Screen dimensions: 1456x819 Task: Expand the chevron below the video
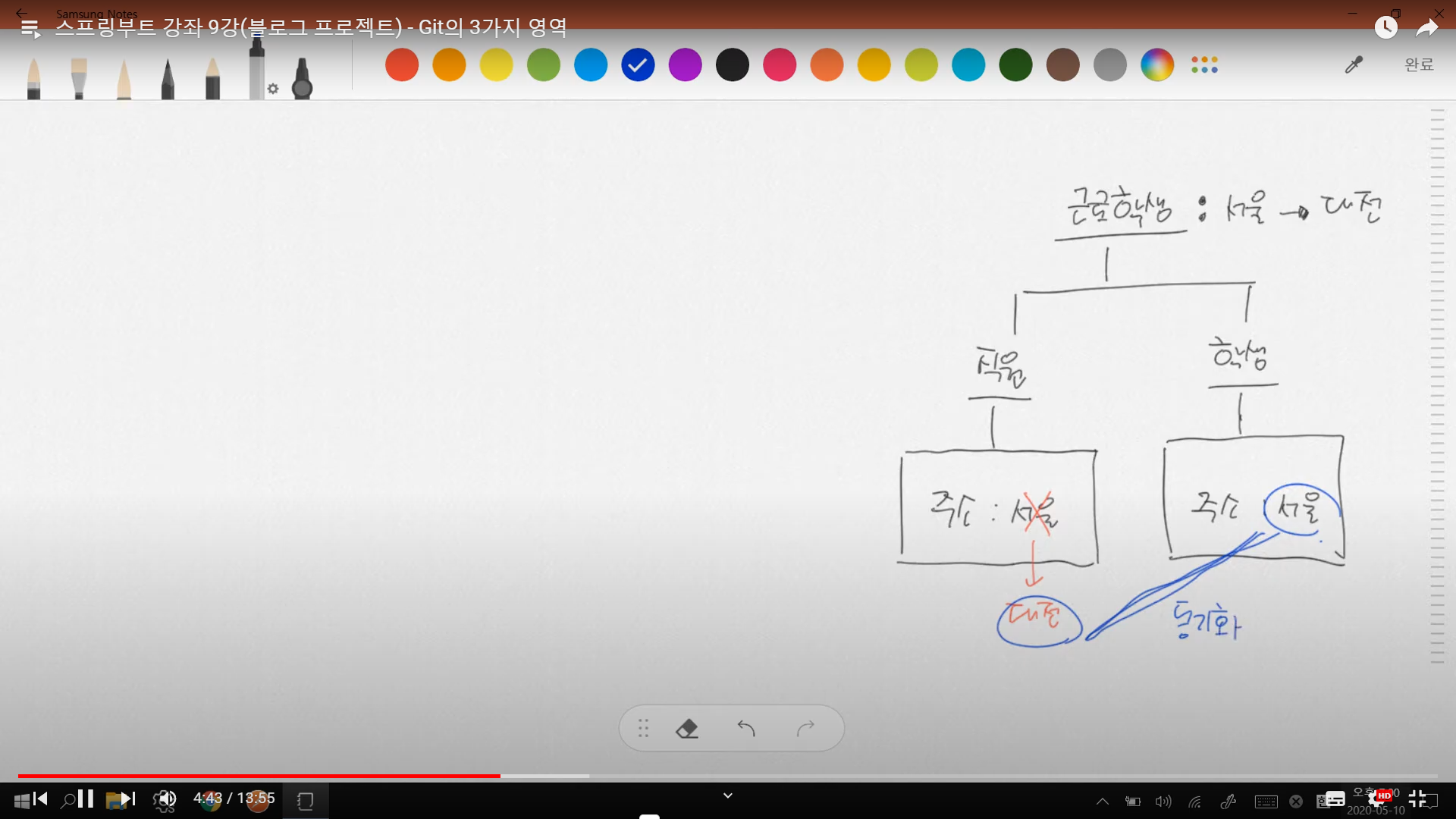[728, 795]
